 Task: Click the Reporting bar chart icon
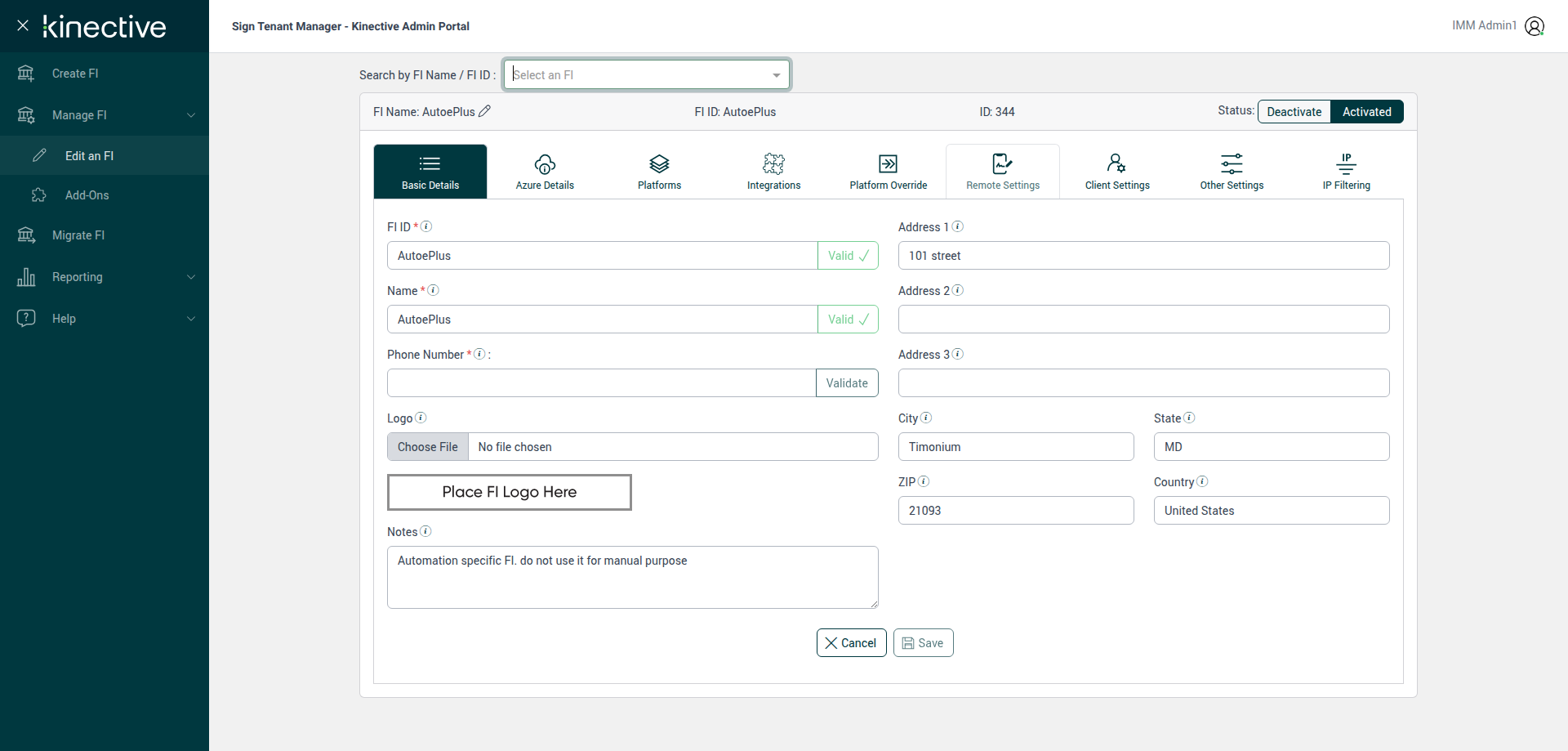[x=26, y=277]
